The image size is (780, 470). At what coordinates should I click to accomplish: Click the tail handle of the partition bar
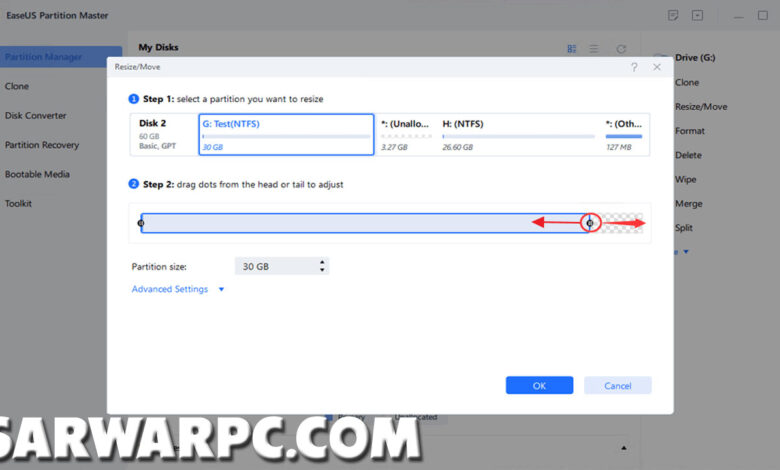point(590,223)
